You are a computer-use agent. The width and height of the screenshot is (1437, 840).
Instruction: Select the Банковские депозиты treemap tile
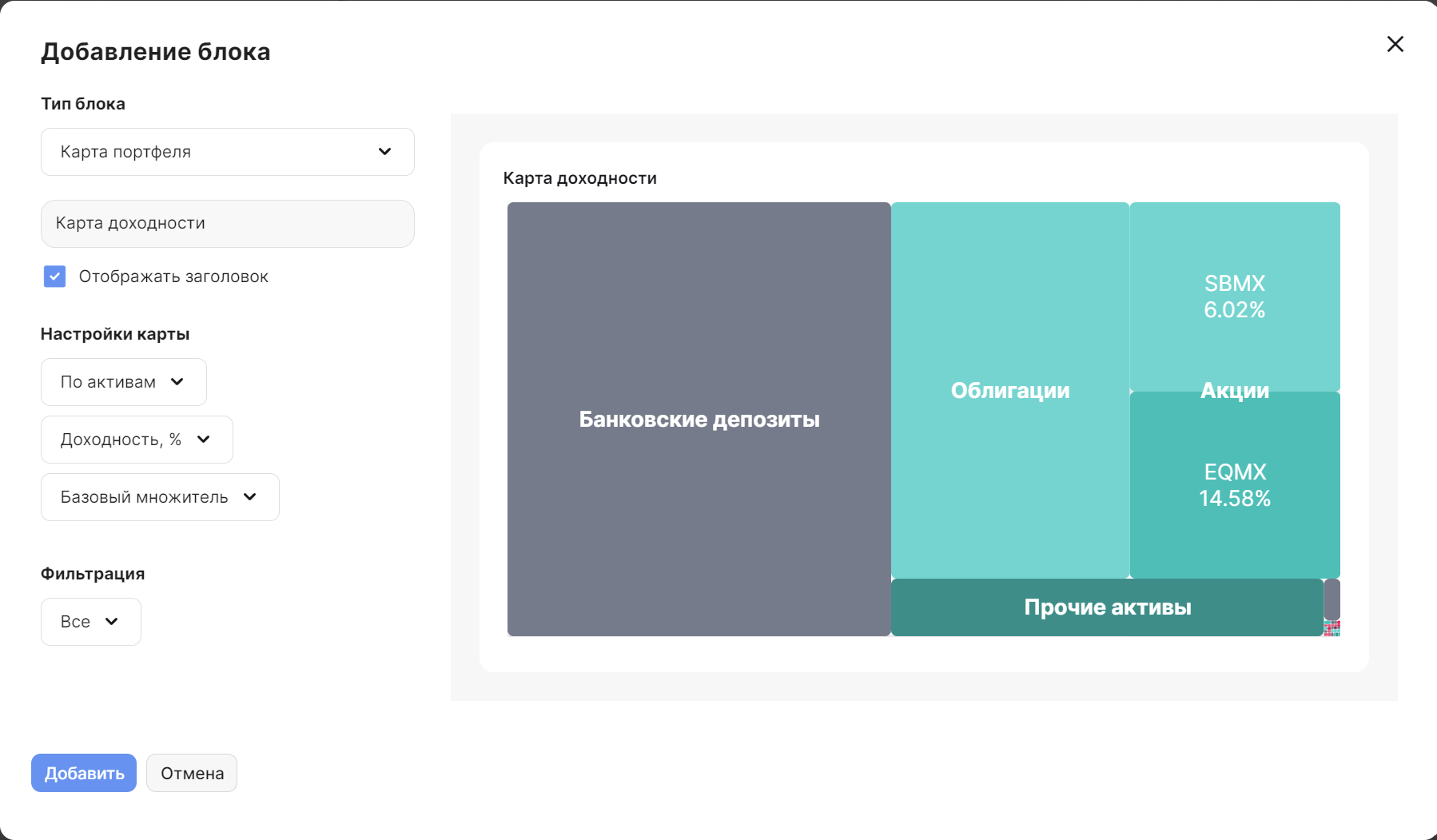coord(699,419)
